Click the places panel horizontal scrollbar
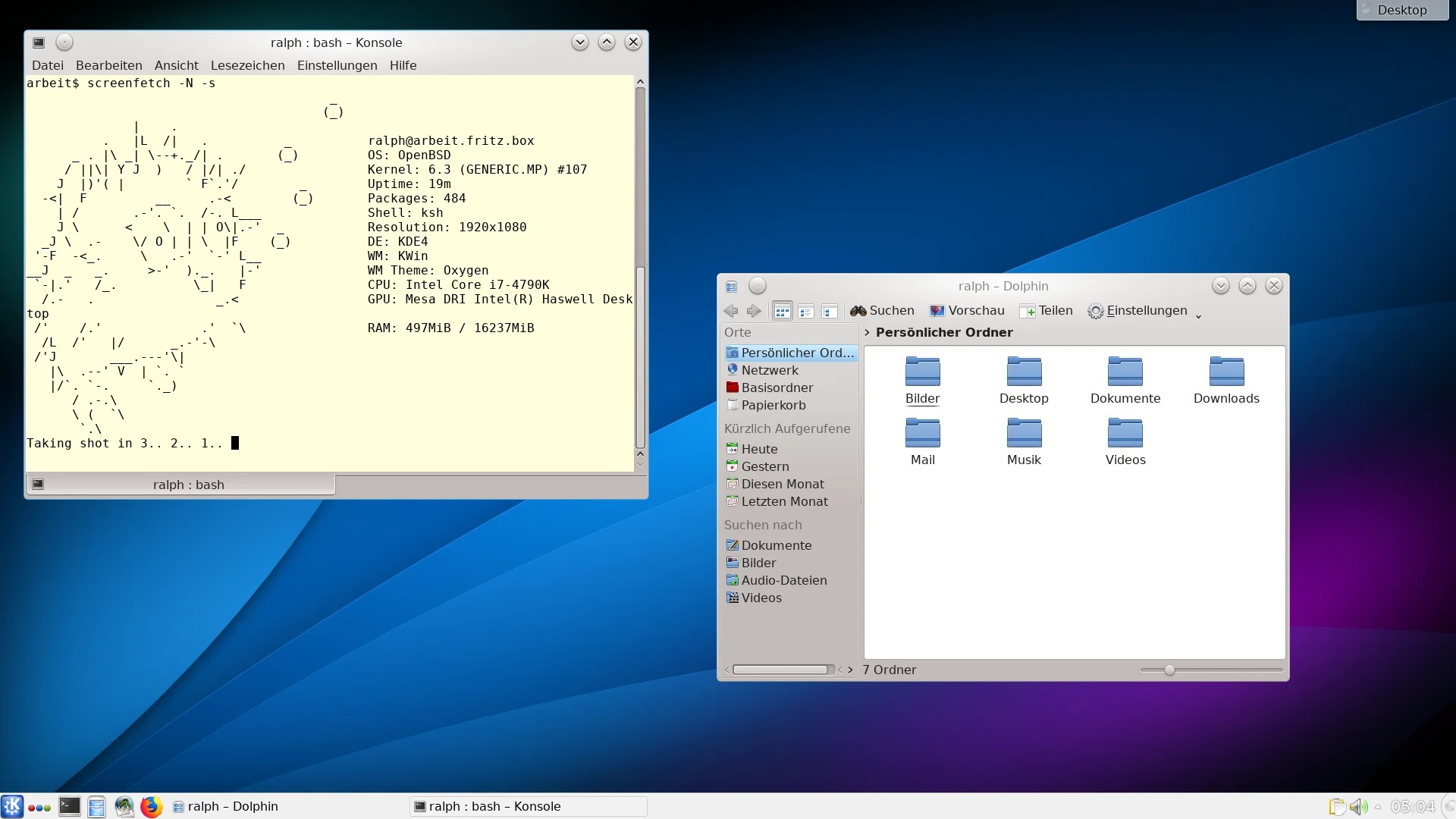Image resolution: width=1456 pixels, height=819 pixels. pyautogui.click(x=780, y=670)
